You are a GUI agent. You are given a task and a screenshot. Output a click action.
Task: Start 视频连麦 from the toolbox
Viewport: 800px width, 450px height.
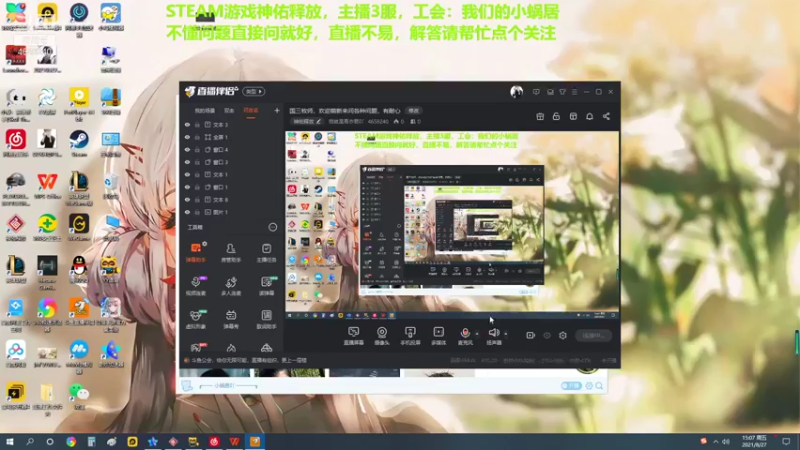point(196,286)
